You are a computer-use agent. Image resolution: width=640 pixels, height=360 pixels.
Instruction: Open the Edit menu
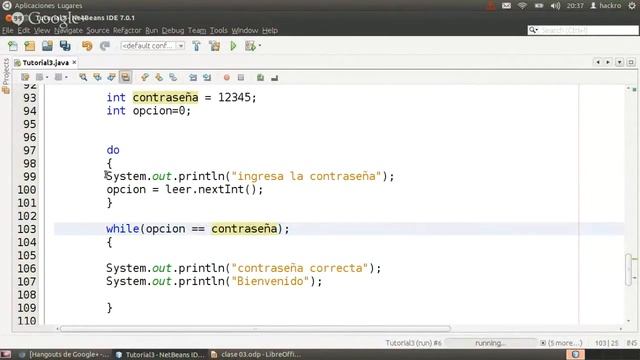pyautogui.click(x=24, y=30)
